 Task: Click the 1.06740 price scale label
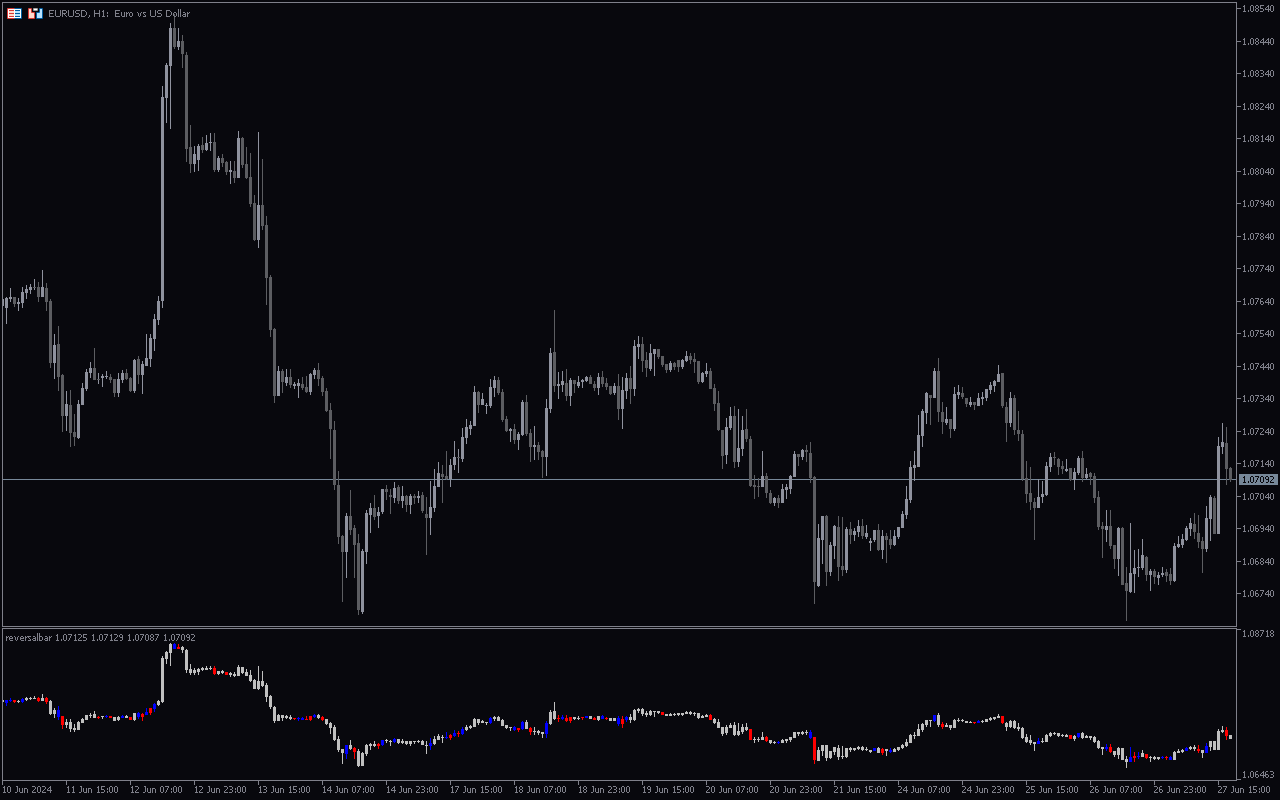(1257, 594)
